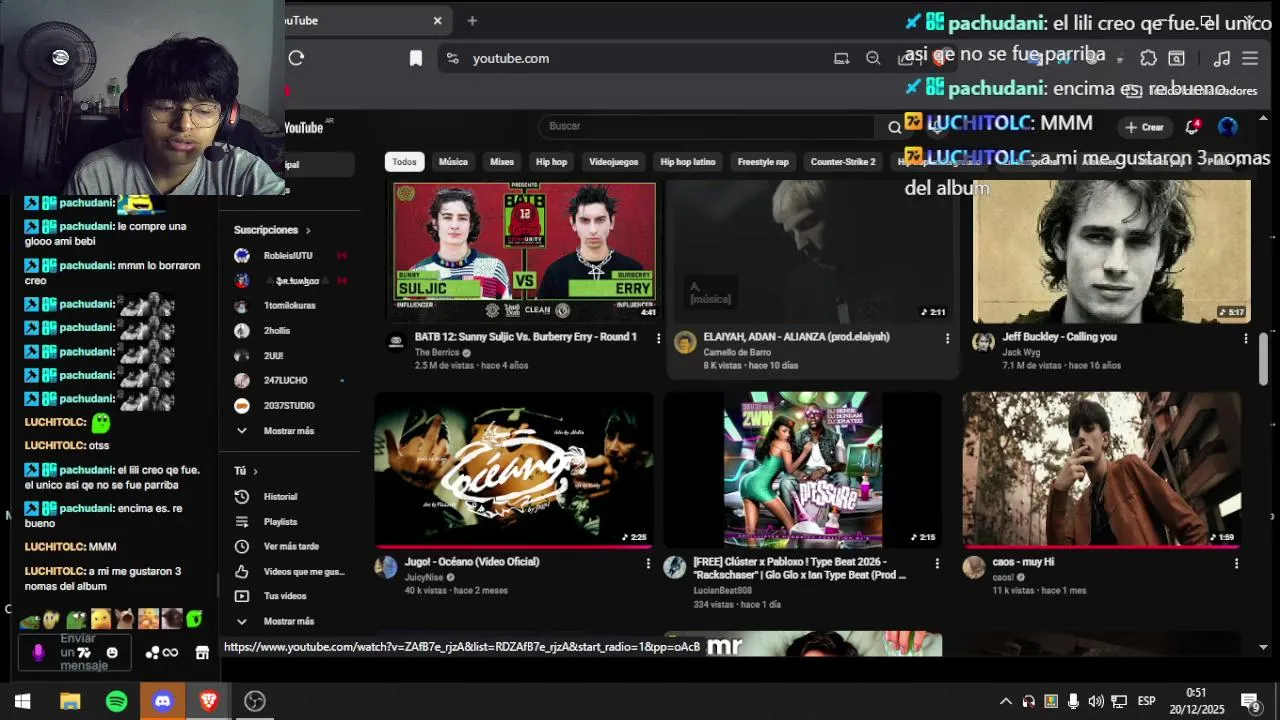Open Spotify from the taskbar
Image resolution: width=1280 pixels, height=720 pixels.
pyautogui.click(x=116, y=701)
